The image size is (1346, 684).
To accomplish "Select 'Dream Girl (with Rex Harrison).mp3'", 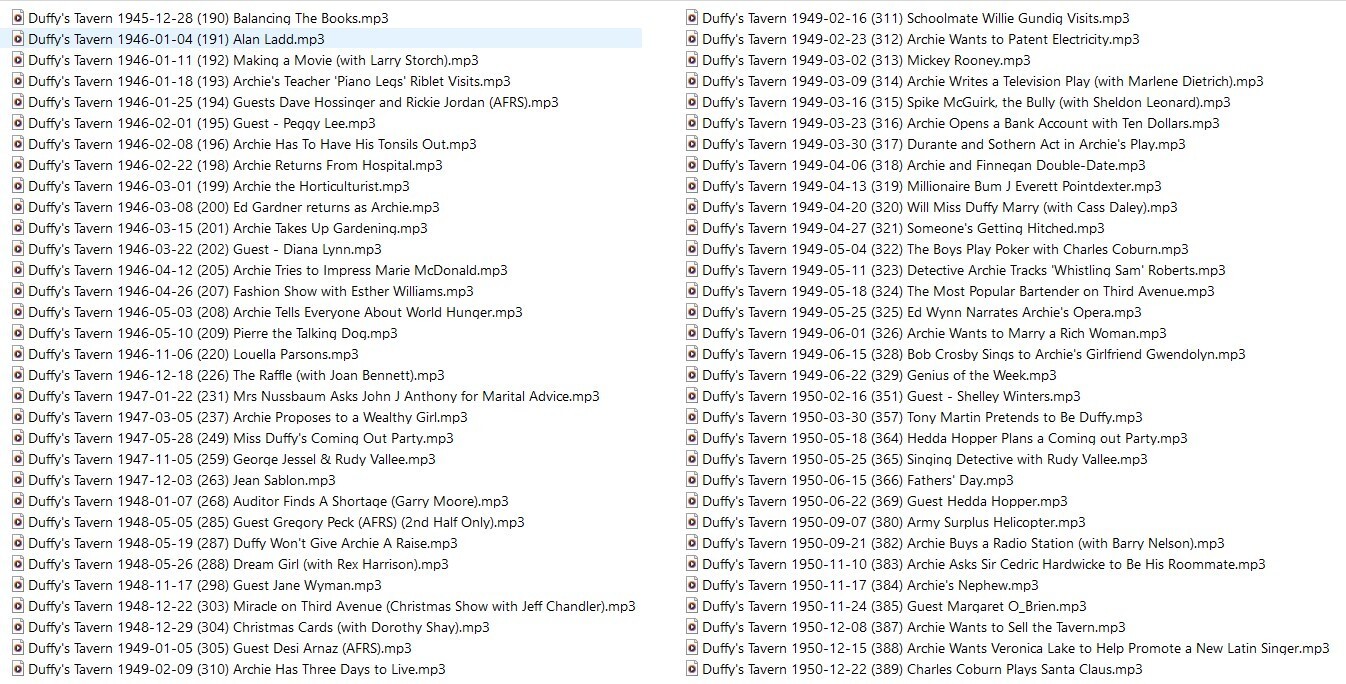I will click(238, 564).
